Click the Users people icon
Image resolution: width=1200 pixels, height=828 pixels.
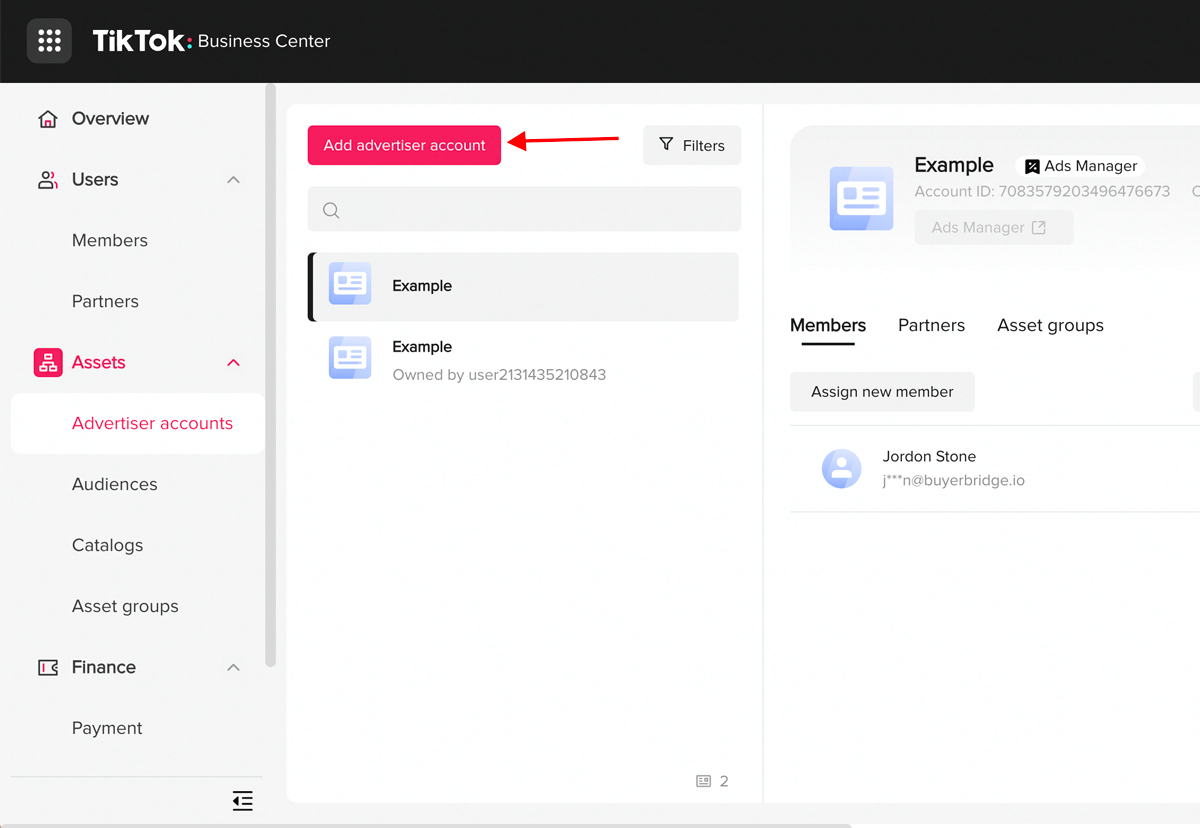pyautogui.click(x=47, y=180)
